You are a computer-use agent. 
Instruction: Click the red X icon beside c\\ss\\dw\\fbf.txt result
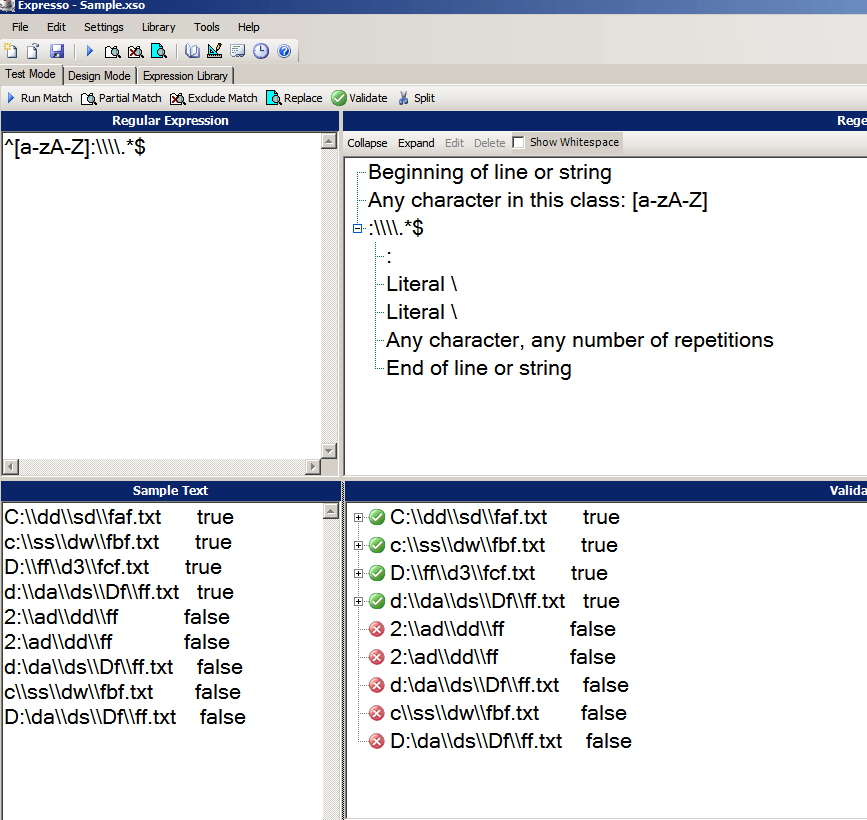tap(377, 713)
